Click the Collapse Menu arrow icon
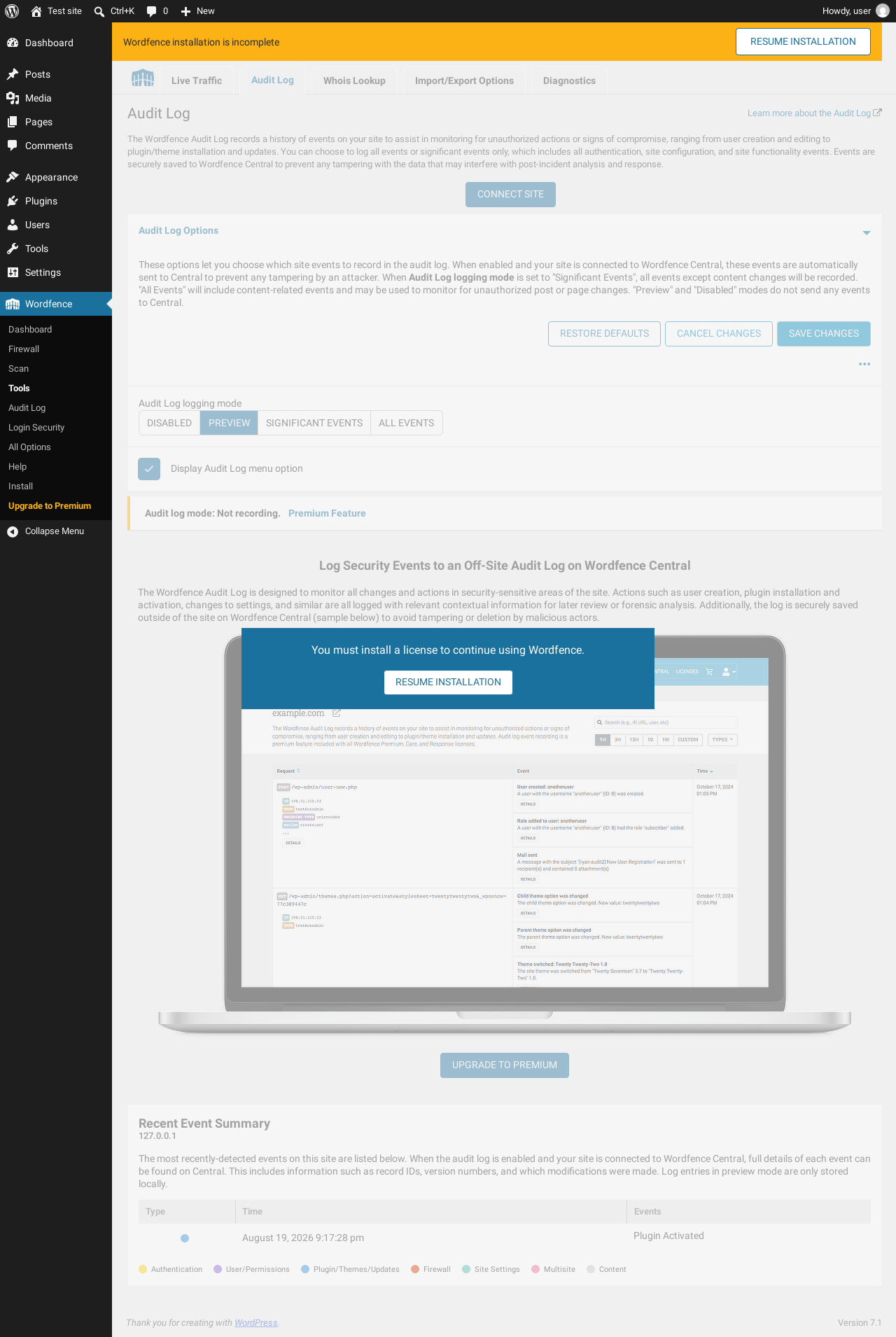Screen dimensions: 896x1337 (x=13, y=532)
